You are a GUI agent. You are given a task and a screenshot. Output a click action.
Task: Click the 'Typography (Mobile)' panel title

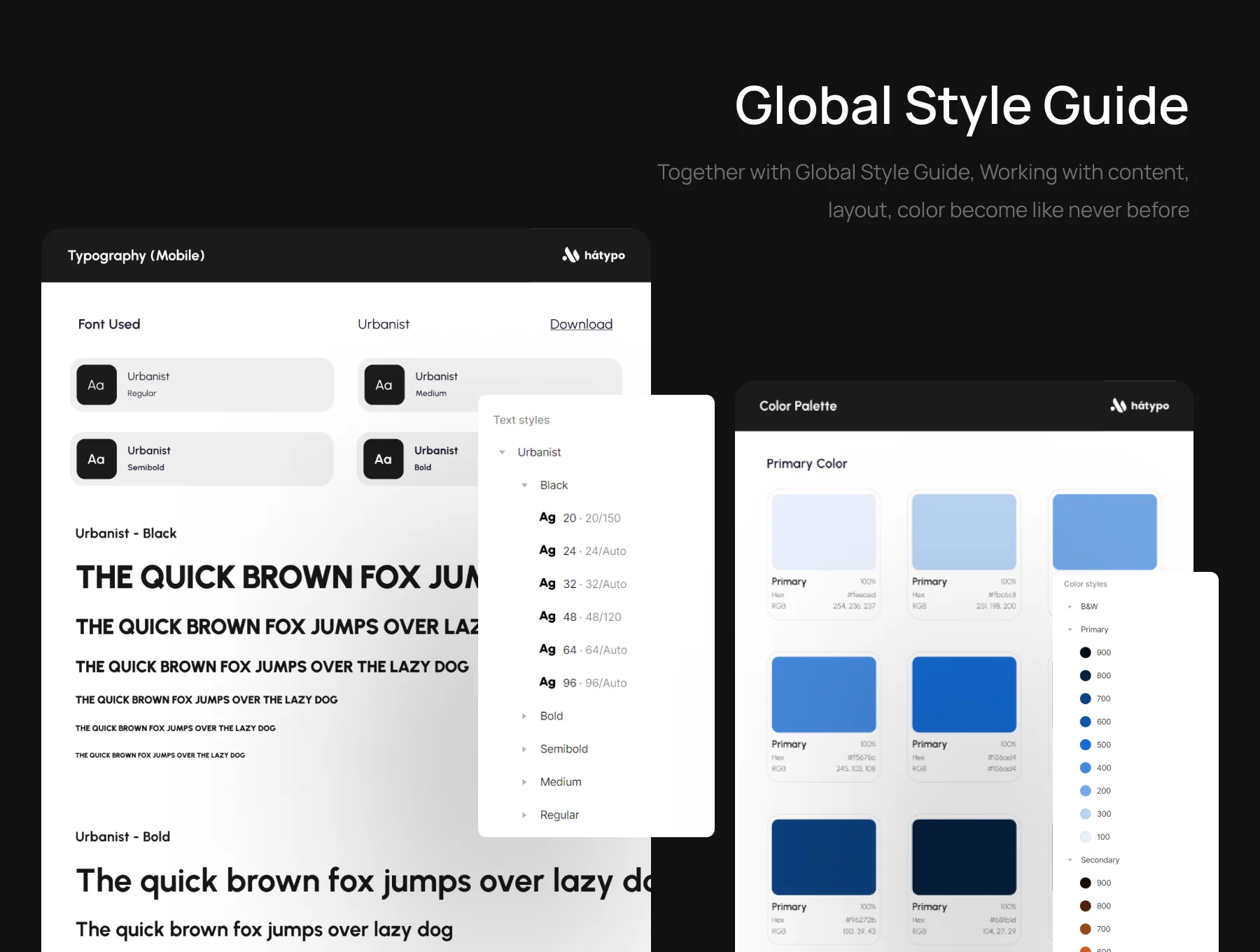[136, 255]
